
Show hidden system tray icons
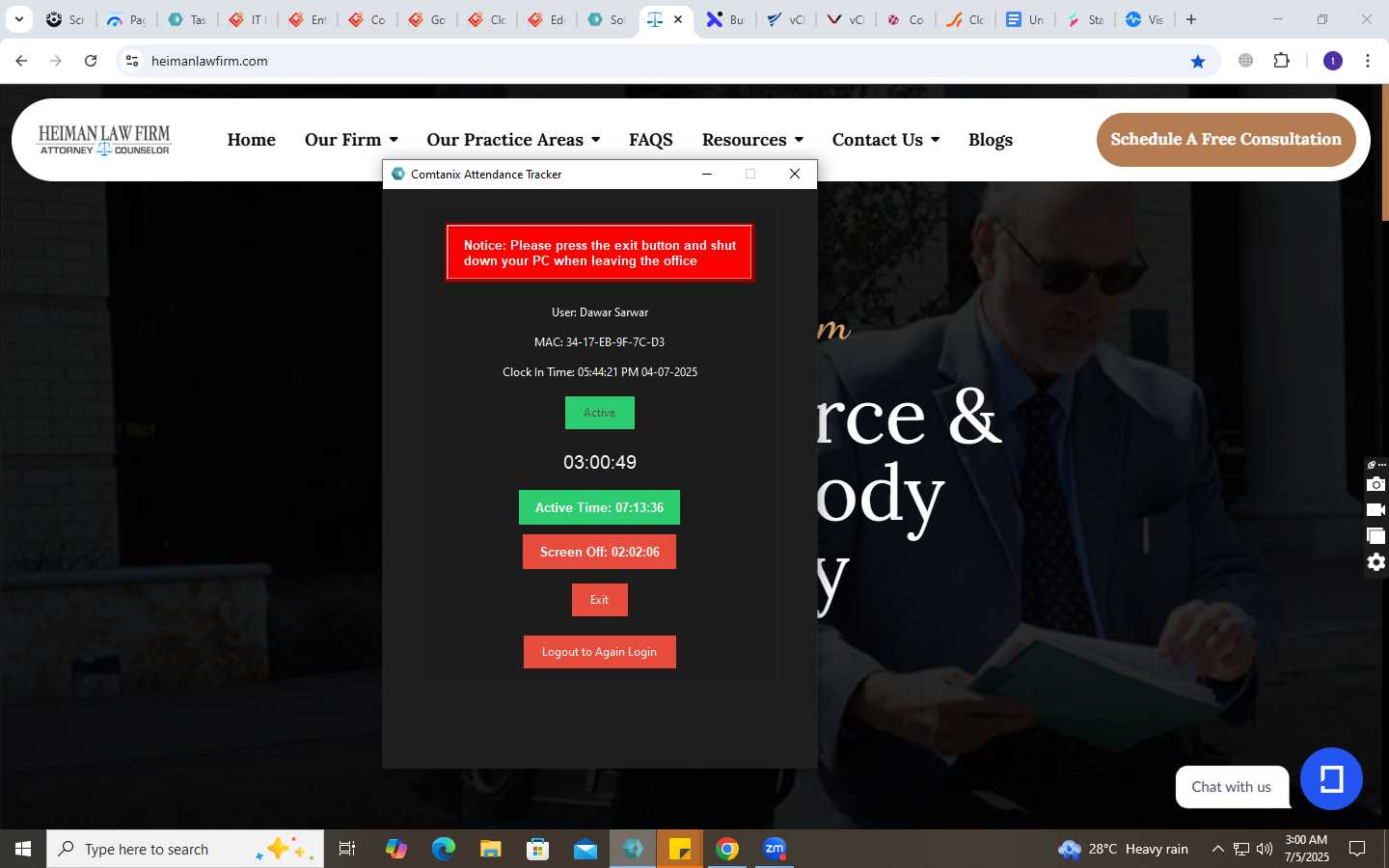(1217, 849)
